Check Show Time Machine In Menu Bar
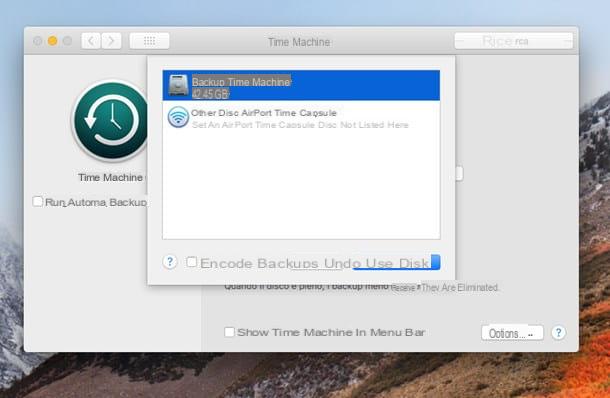This screenshot has height=398, width=610. click(x=229, y=332)
